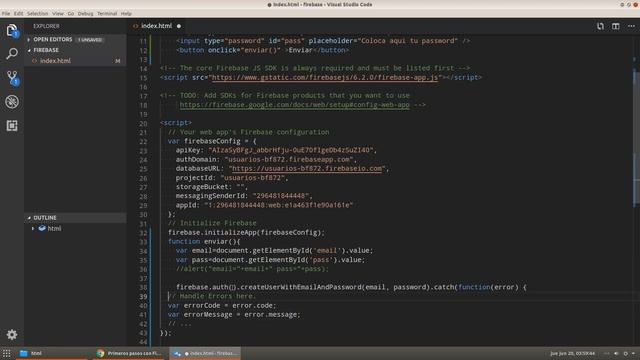Viewport: 640px width, 360px height.
Task: Open the Extensions view icon
Action: (x=12, y=125)
